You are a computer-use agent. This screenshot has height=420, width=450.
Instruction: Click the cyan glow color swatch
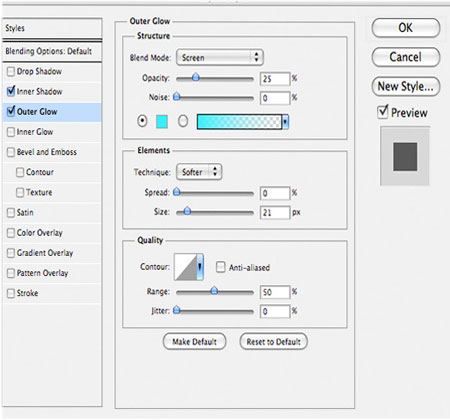[x=162, y=121]
